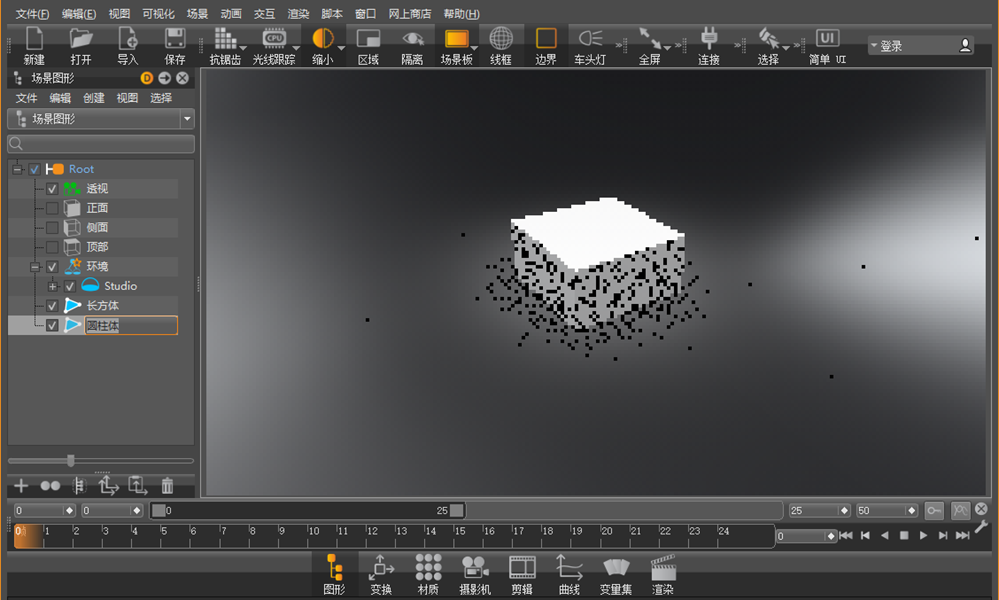Click the 导入 import icon
The height and width of the screenshot is (600, 999).
(x=127, y=39)
